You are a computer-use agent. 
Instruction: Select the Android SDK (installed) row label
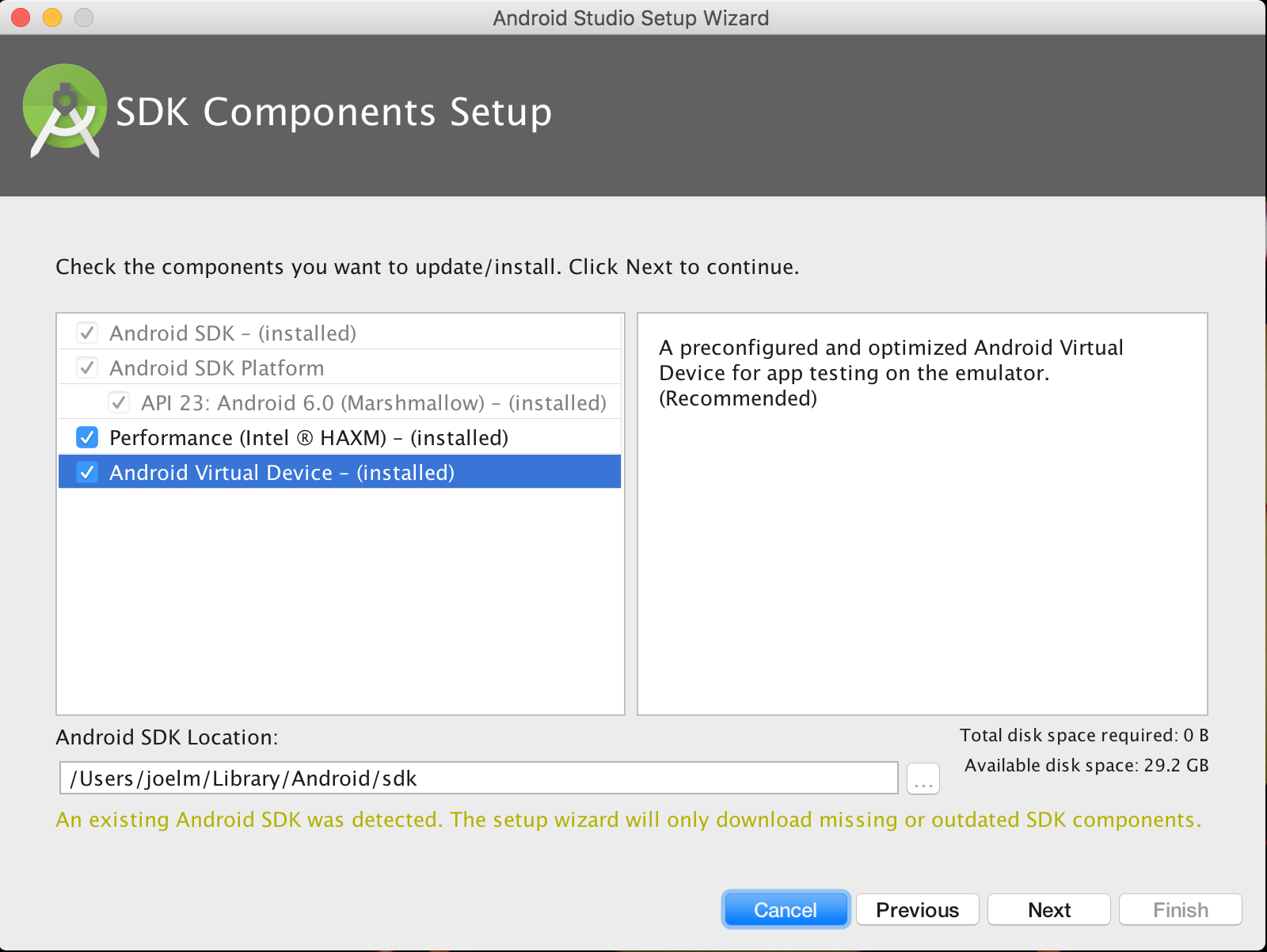232,333
